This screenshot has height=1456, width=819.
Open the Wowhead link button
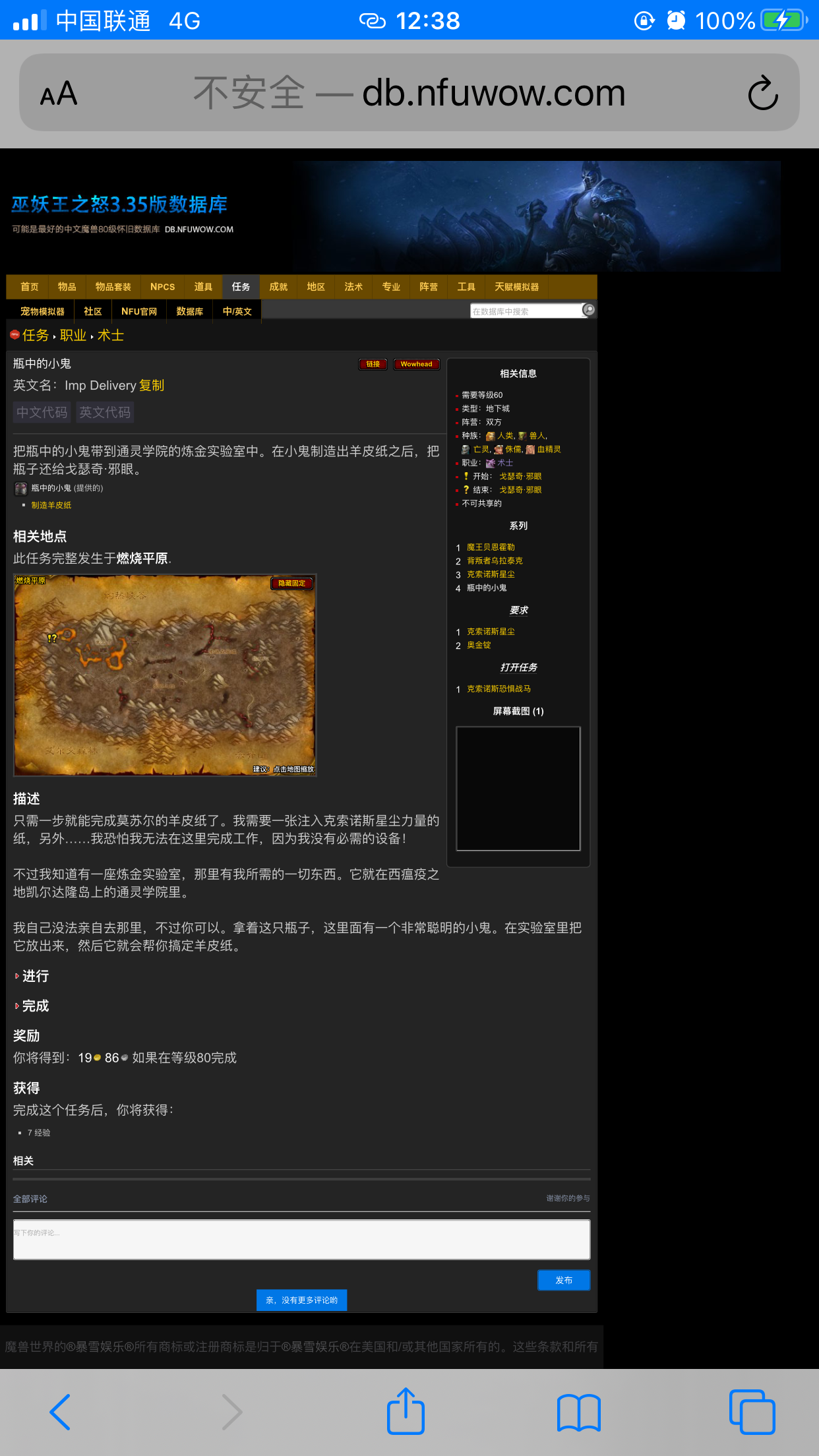coord(416,364)
